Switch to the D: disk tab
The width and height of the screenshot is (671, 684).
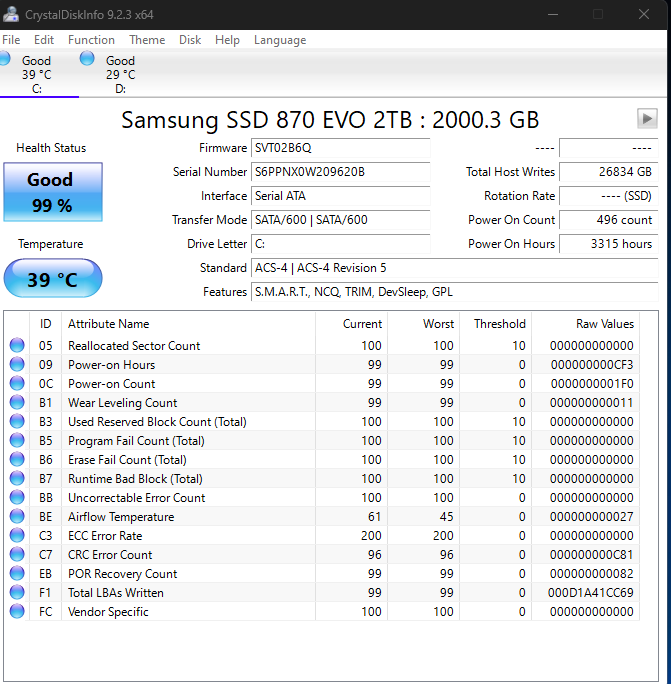pyautogui.click(x=118, y=74)
